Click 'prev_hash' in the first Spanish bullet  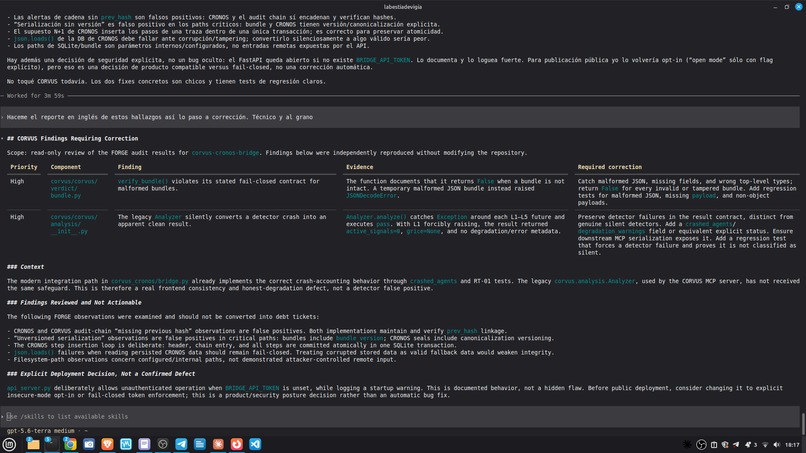coord(116,17)
